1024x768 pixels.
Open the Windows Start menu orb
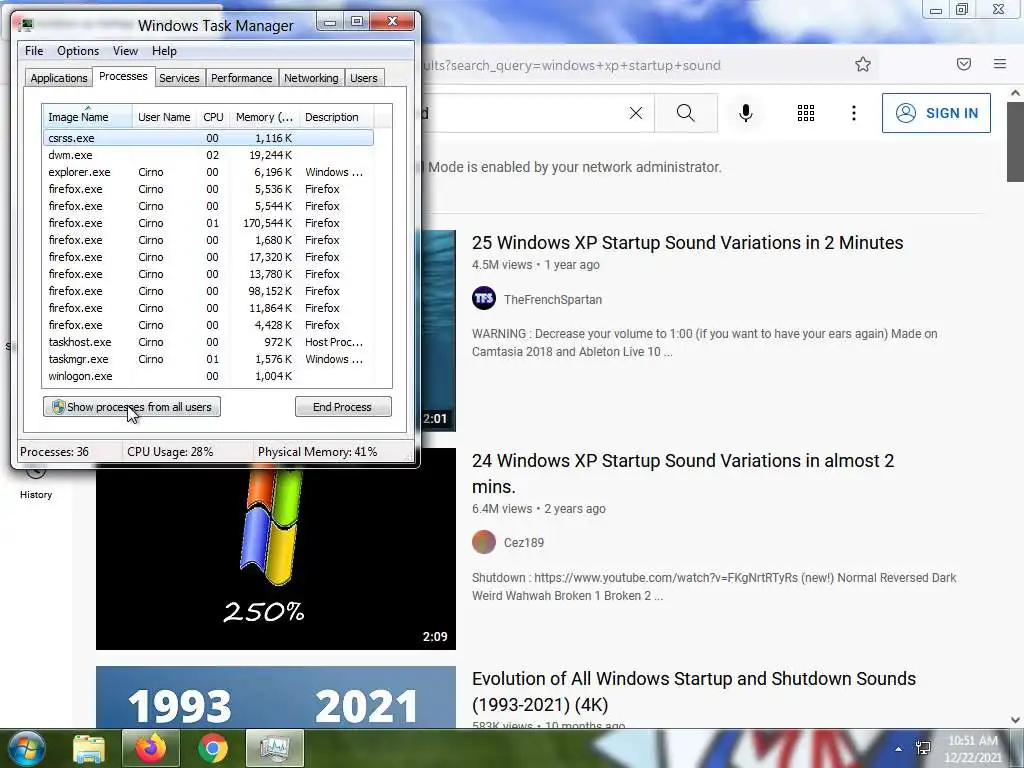[26, 749]
